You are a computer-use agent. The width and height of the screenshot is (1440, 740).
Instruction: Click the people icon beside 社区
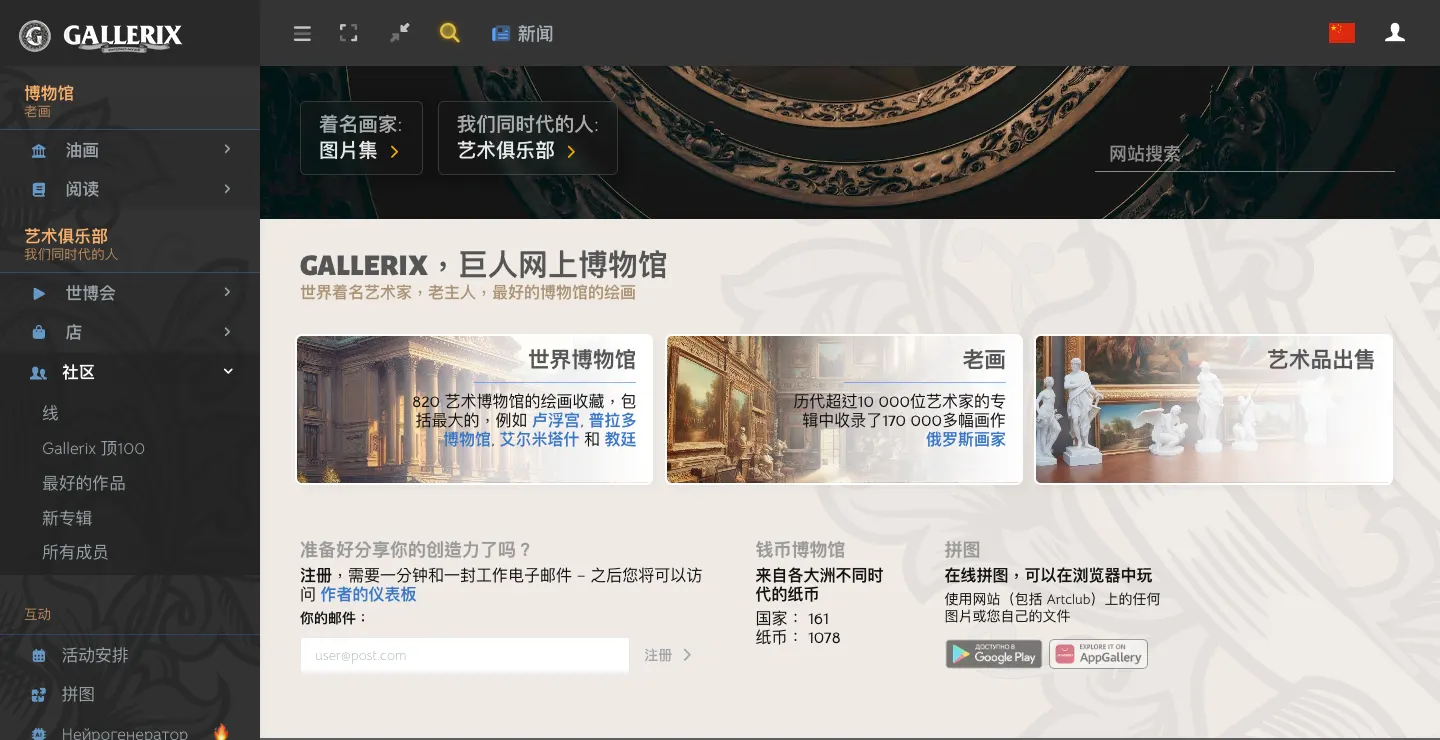39,372
